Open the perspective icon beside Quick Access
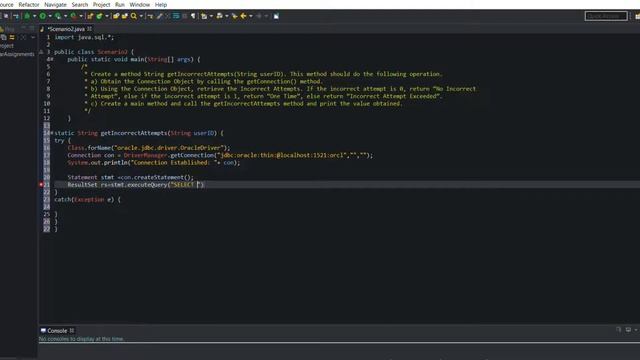This screenshot has width=640, height=360. 637,16
